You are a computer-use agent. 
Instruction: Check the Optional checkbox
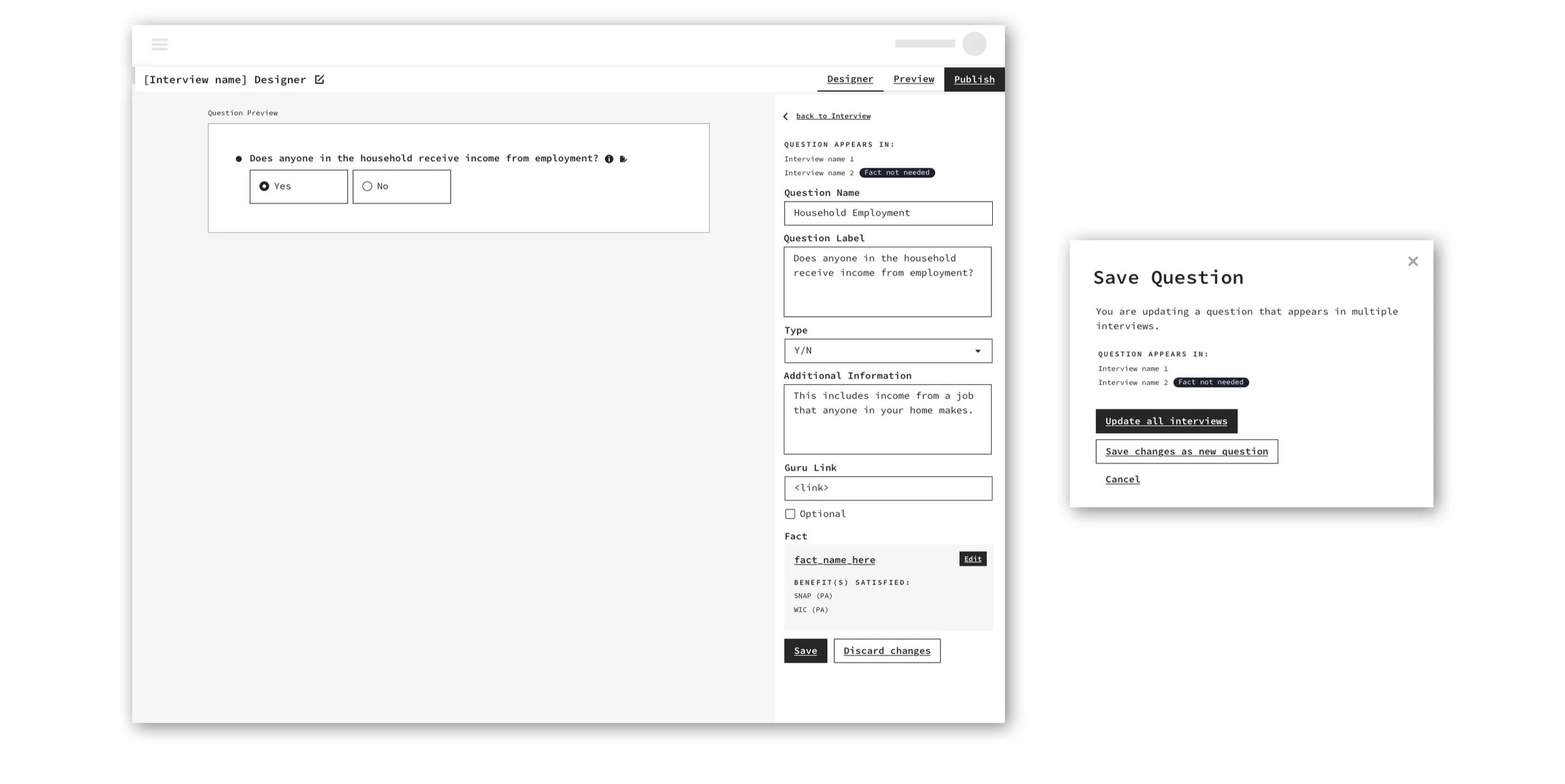790,514
